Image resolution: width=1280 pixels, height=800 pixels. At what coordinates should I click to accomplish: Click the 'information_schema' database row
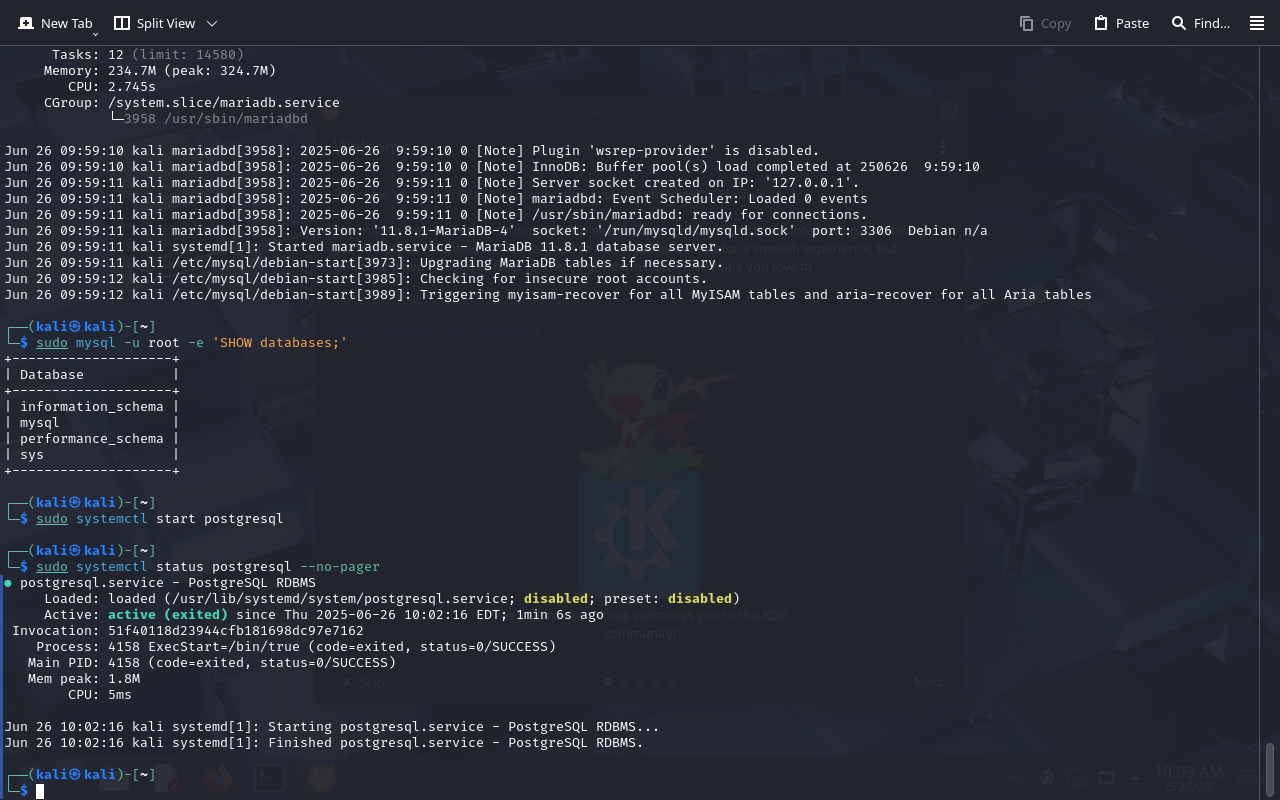click(91, 407)
